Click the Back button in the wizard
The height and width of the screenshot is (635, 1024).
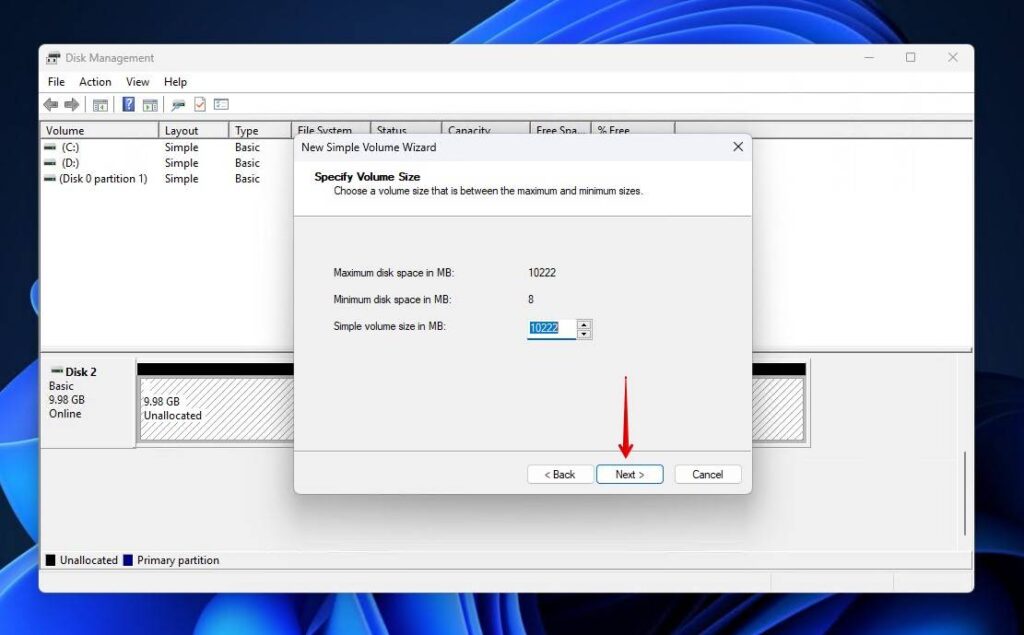click(559, 474)
